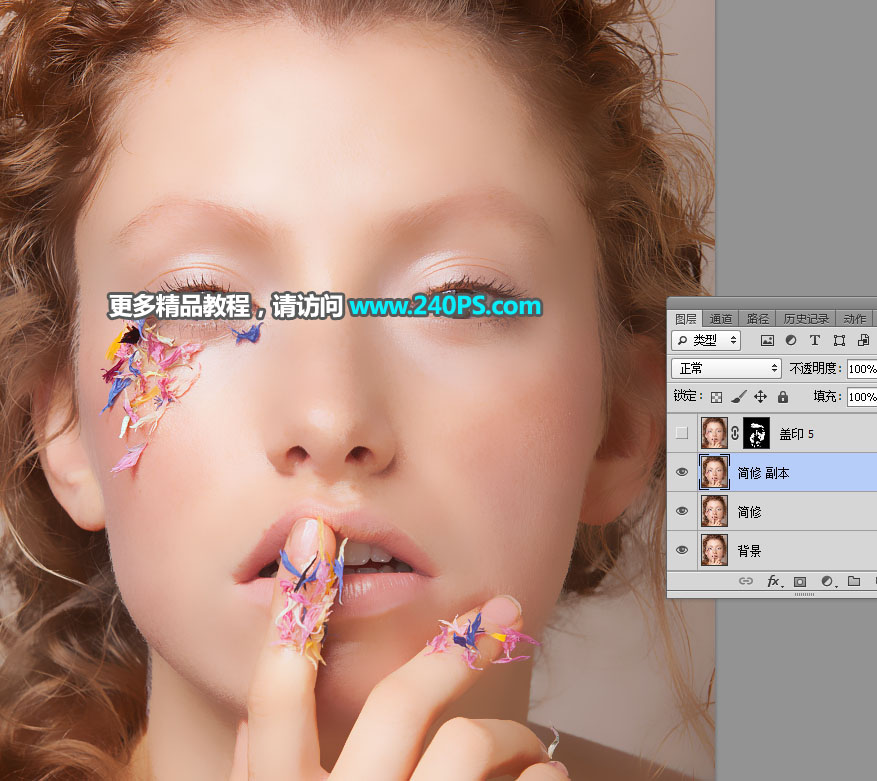Select layer named 盖印 5
Viewport: 877px width, 781px height.
[x=796, y=434]
